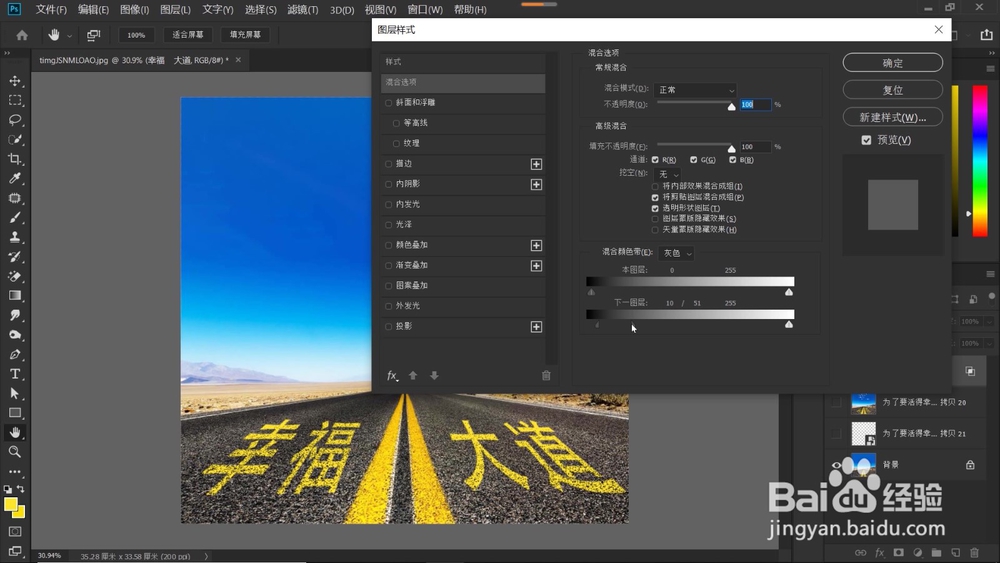Click the opacity slider handle
The image size is (1000, 563).
732,106
